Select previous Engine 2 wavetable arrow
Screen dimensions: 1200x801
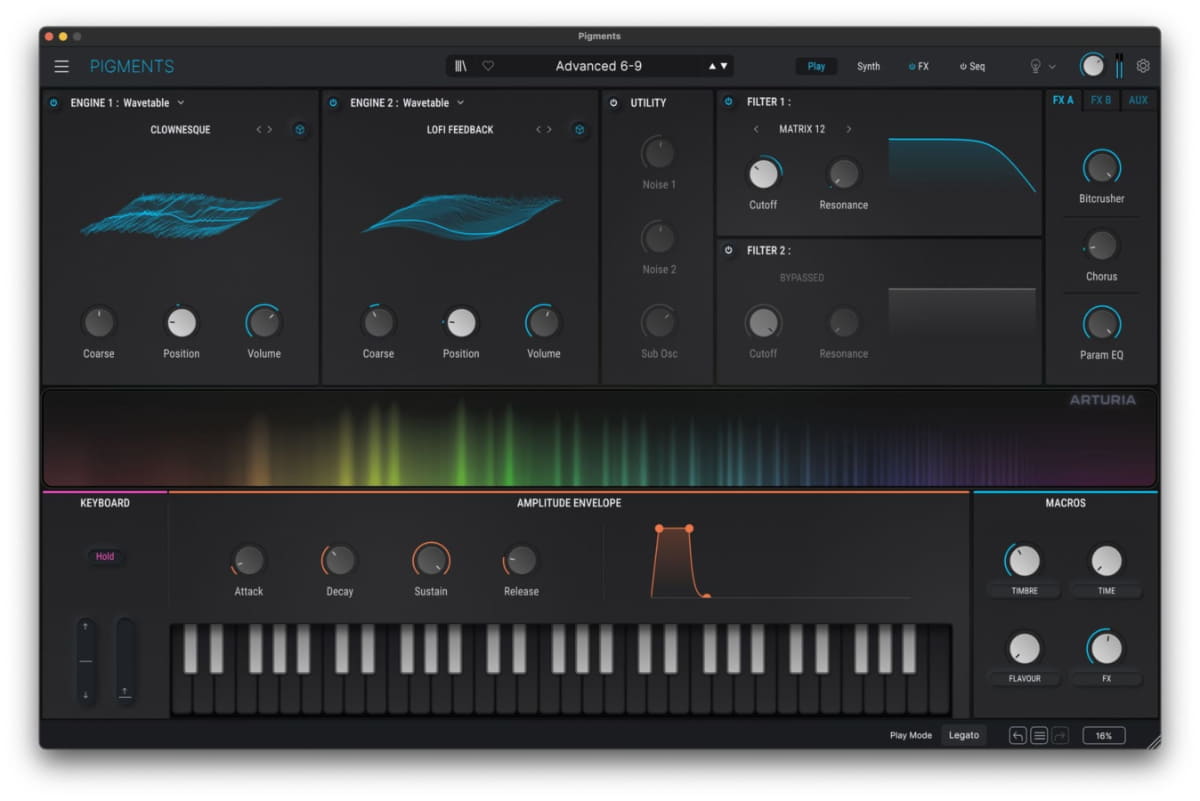click(539, 130)
